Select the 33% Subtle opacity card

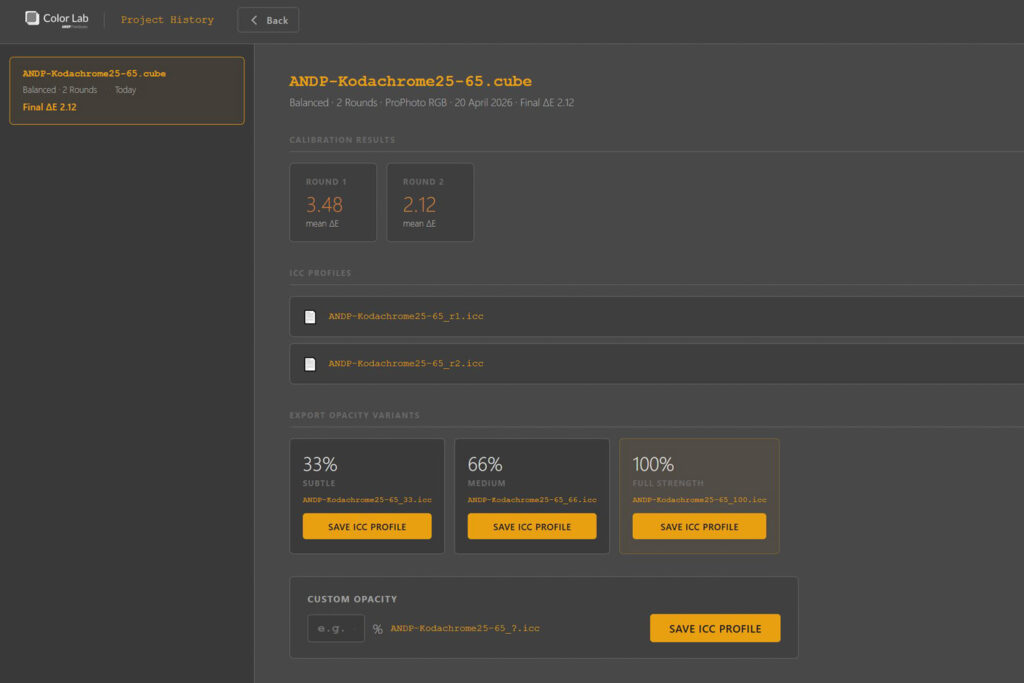click(x=367, y=496)
